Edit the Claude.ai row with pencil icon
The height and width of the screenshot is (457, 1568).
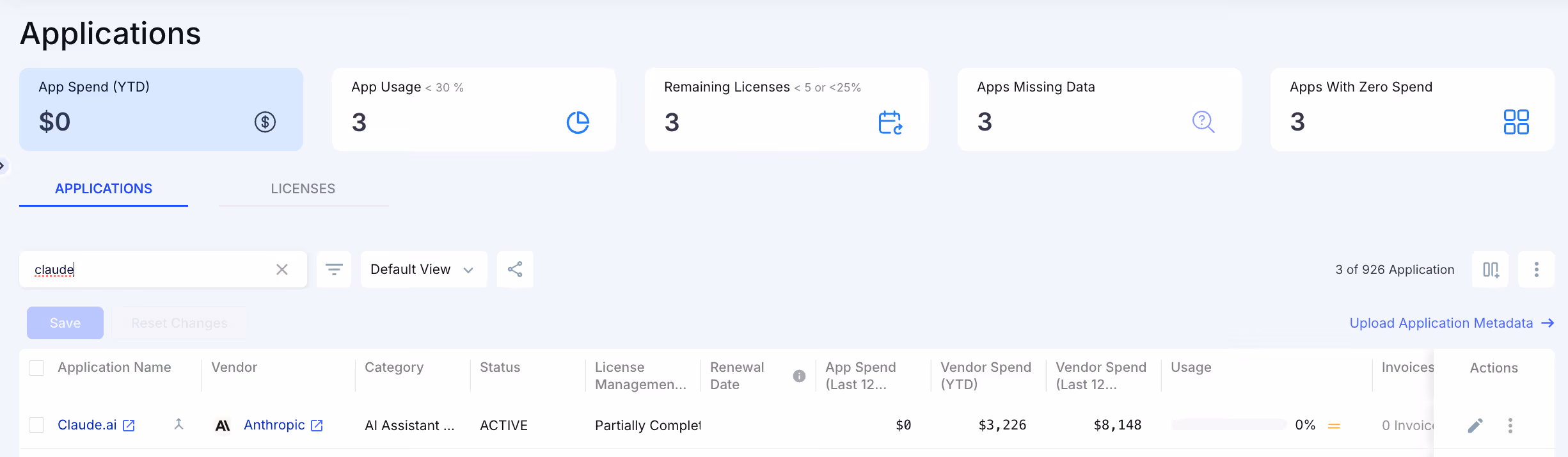pyautogui.click(x=1475, y=426)
